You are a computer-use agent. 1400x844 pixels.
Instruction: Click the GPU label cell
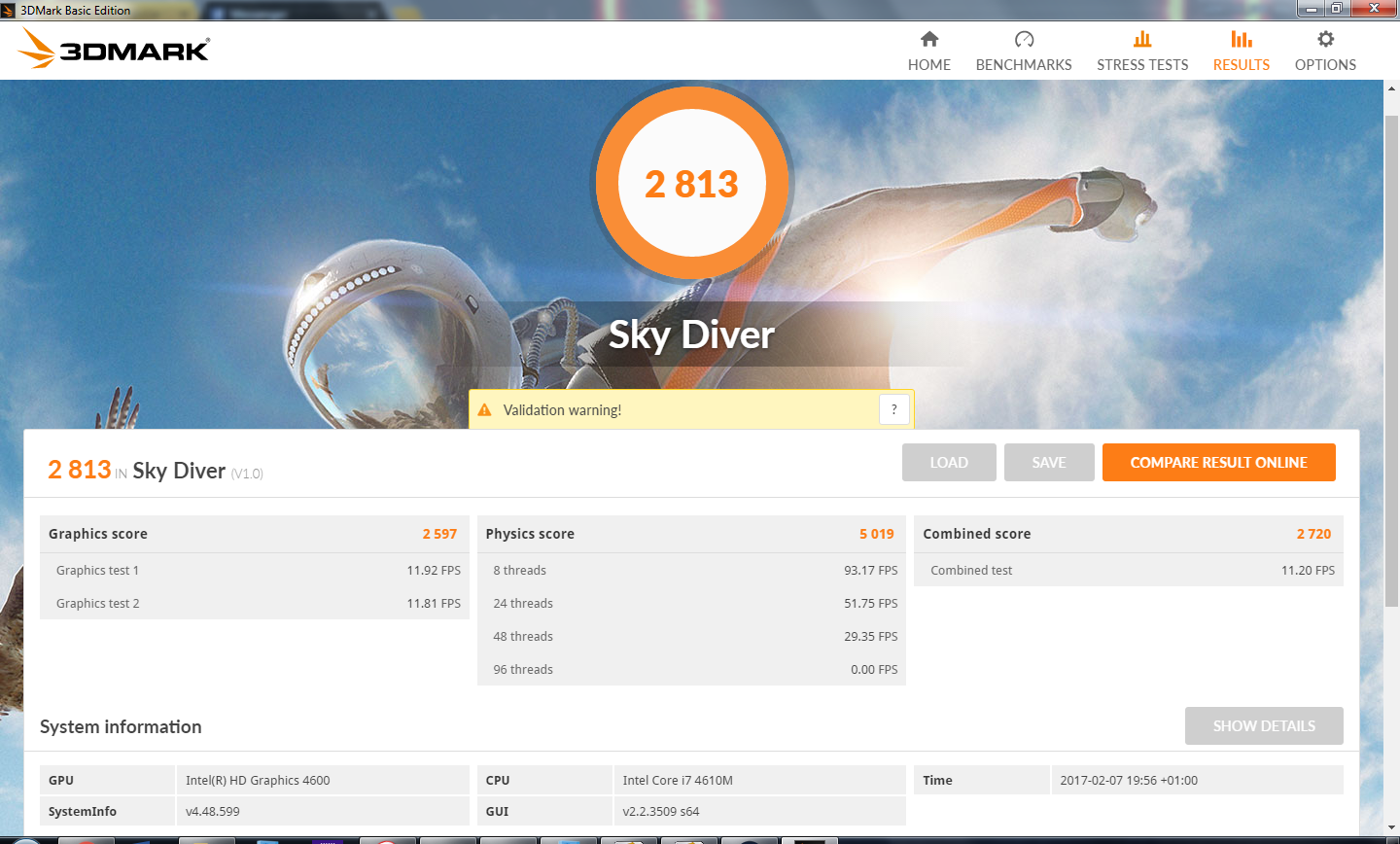click(x=107, y=781)
